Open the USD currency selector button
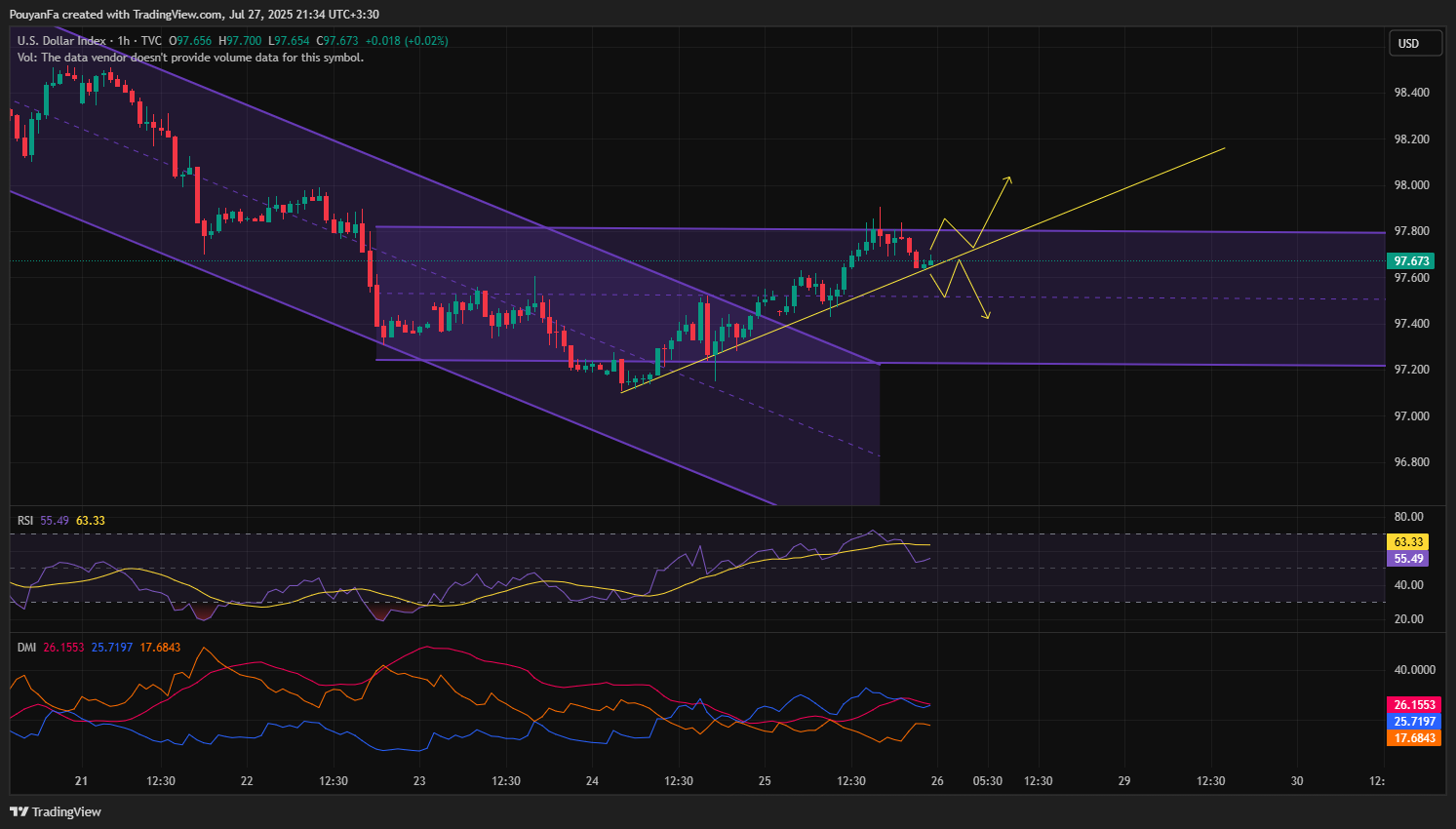This screenshot has height=829, width=1456. (1415, 43)
